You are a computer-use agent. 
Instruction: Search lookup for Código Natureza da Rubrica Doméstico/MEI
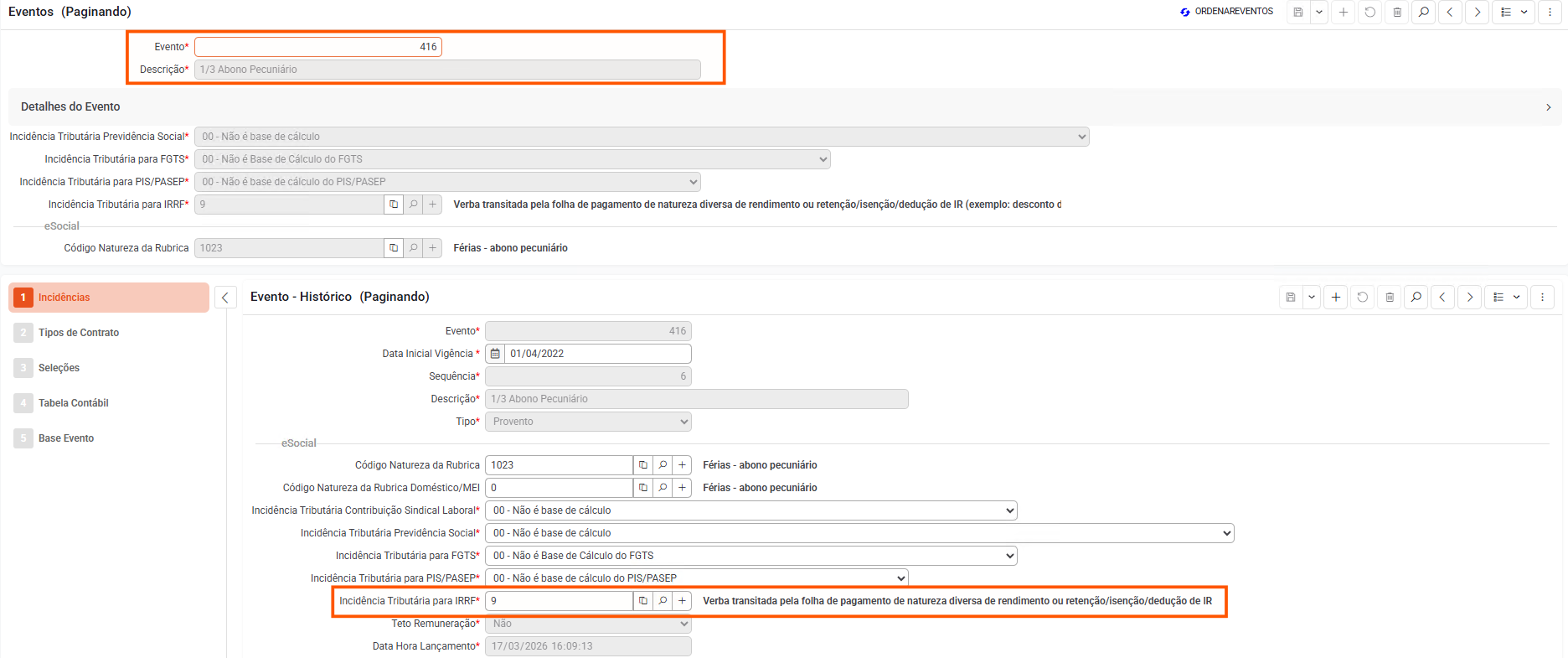click(x=663, y=488)
